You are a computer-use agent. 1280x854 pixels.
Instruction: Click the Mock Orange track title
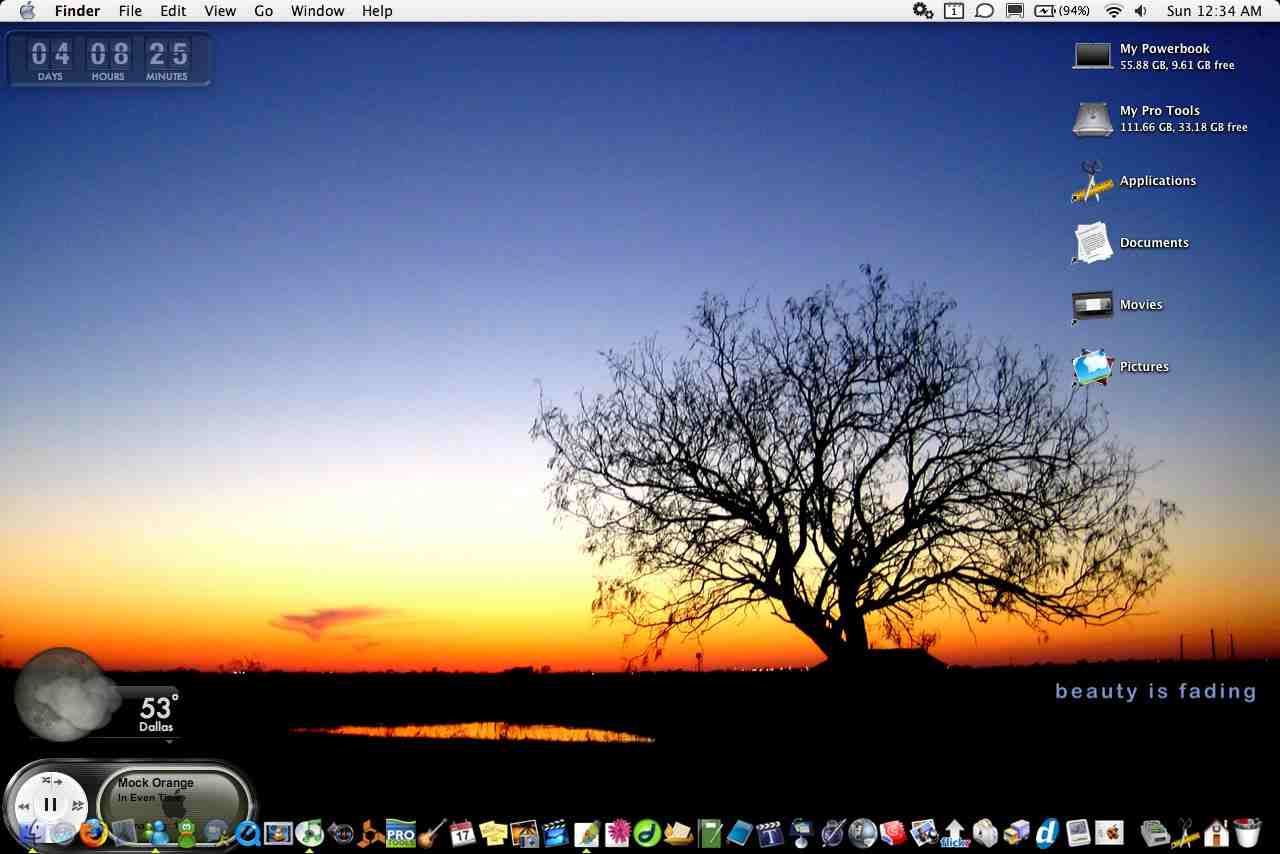156,783
